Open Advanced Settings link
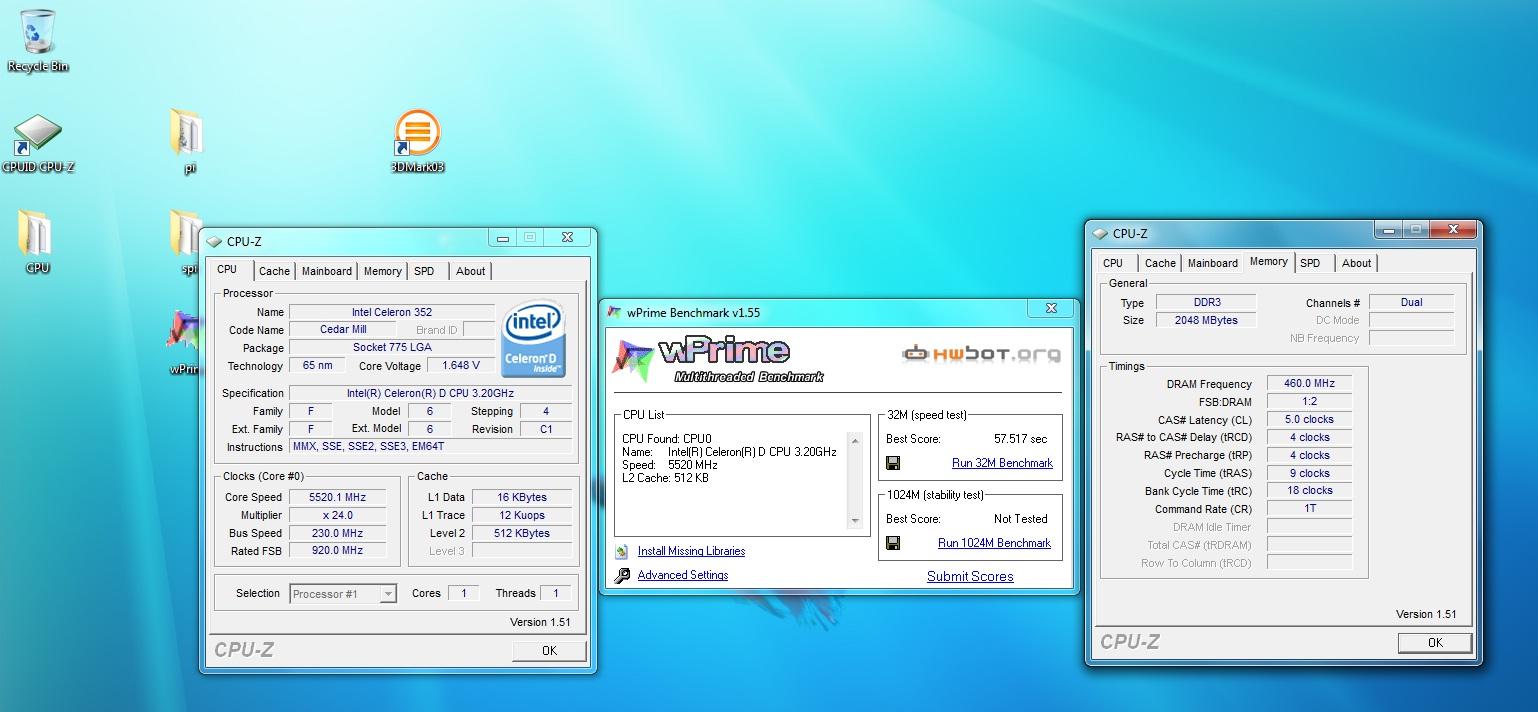Image resolution: width=1538 pixels, height=712 pixels. pos(683,575)
